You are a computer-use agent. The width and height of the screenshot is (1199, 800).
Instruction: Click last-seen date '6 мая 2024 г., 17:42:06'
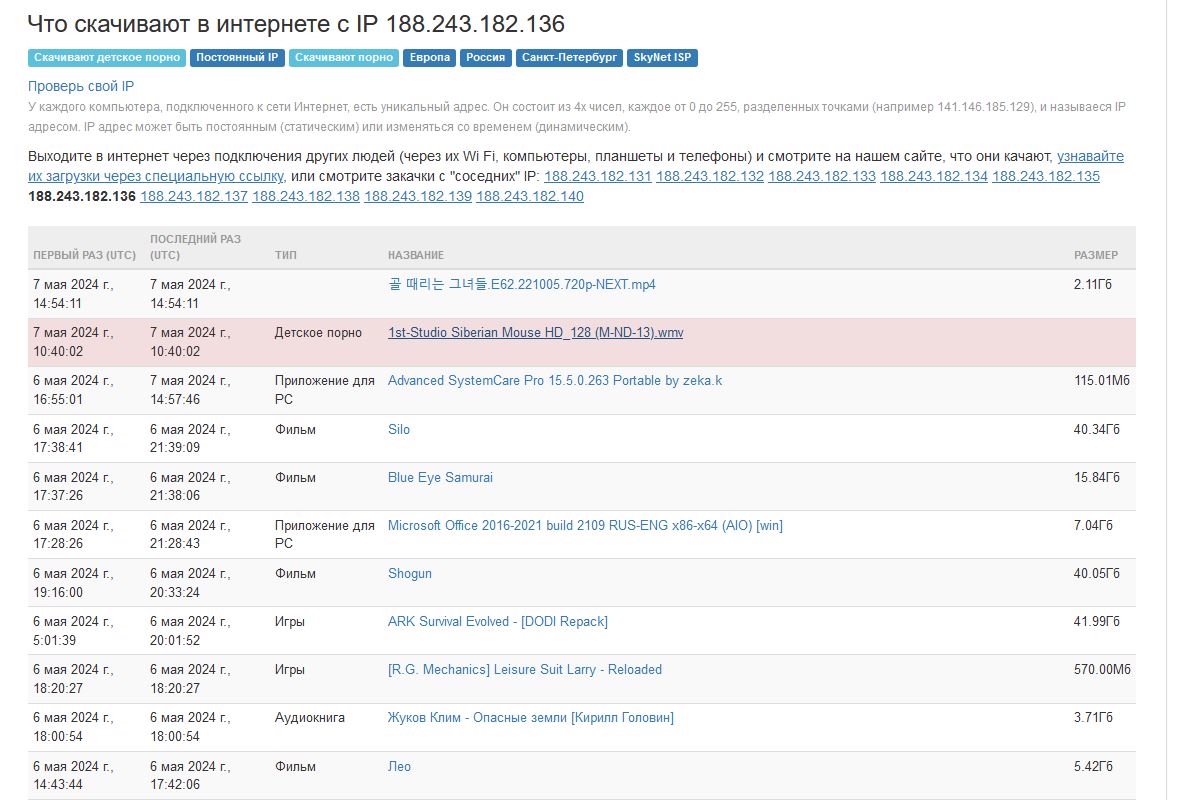tap(190, 775)
